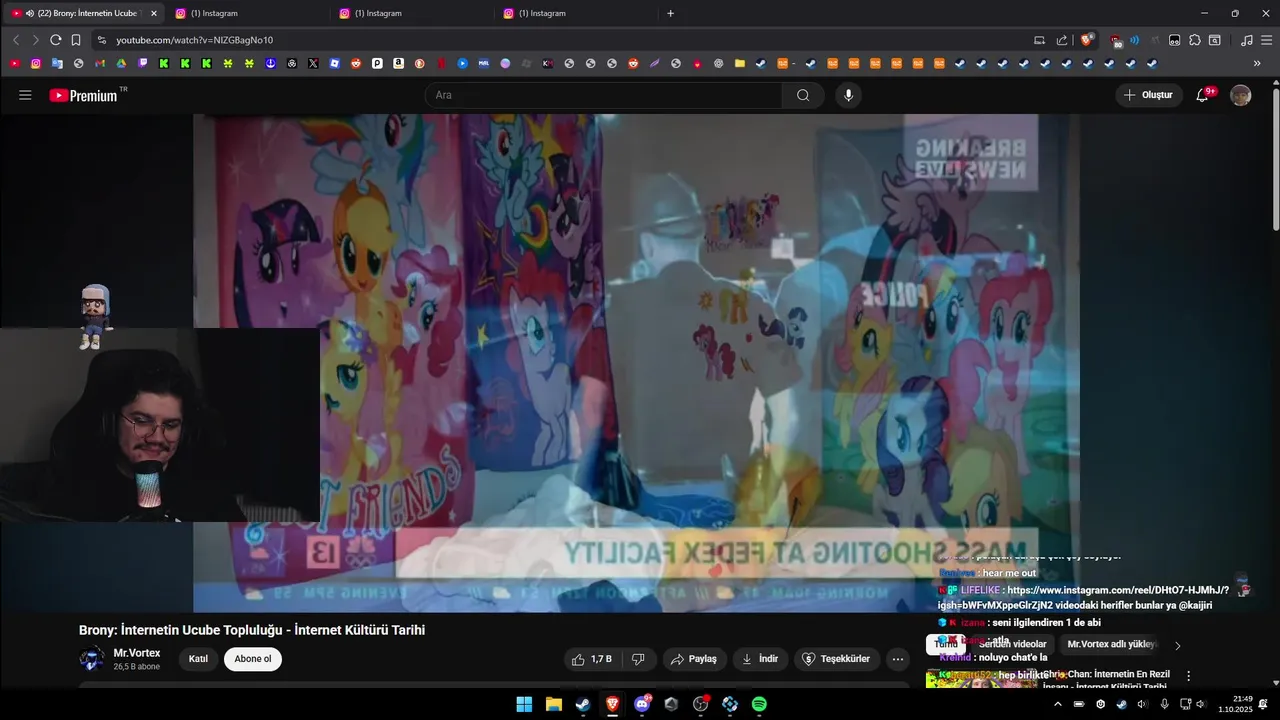This screenshot has width=1280, height=720.
Task: Run search with the magnifier button
Action: 803,95
